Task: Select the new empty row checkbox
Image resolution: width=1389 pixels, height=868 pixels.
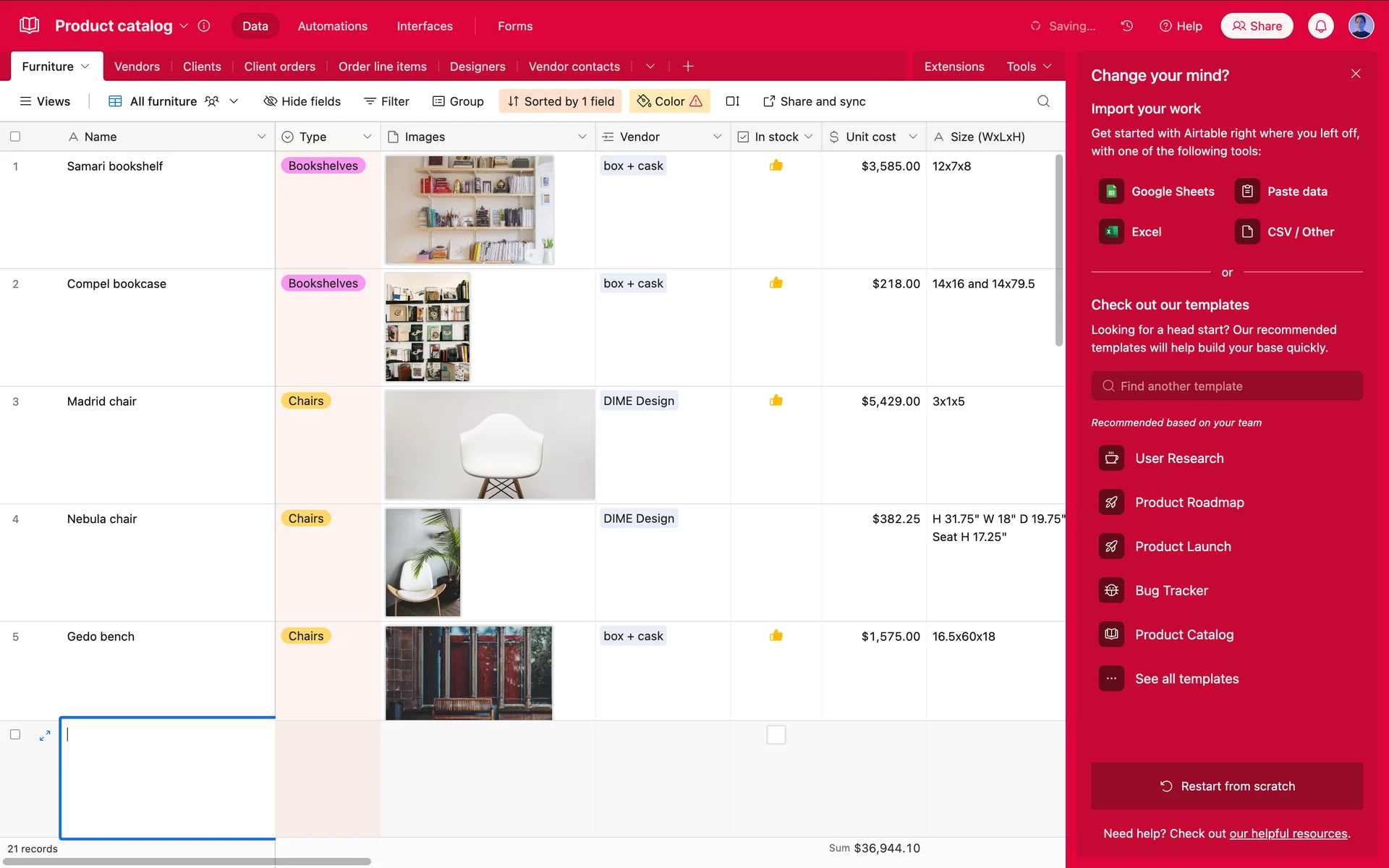Action: point(15,735)
